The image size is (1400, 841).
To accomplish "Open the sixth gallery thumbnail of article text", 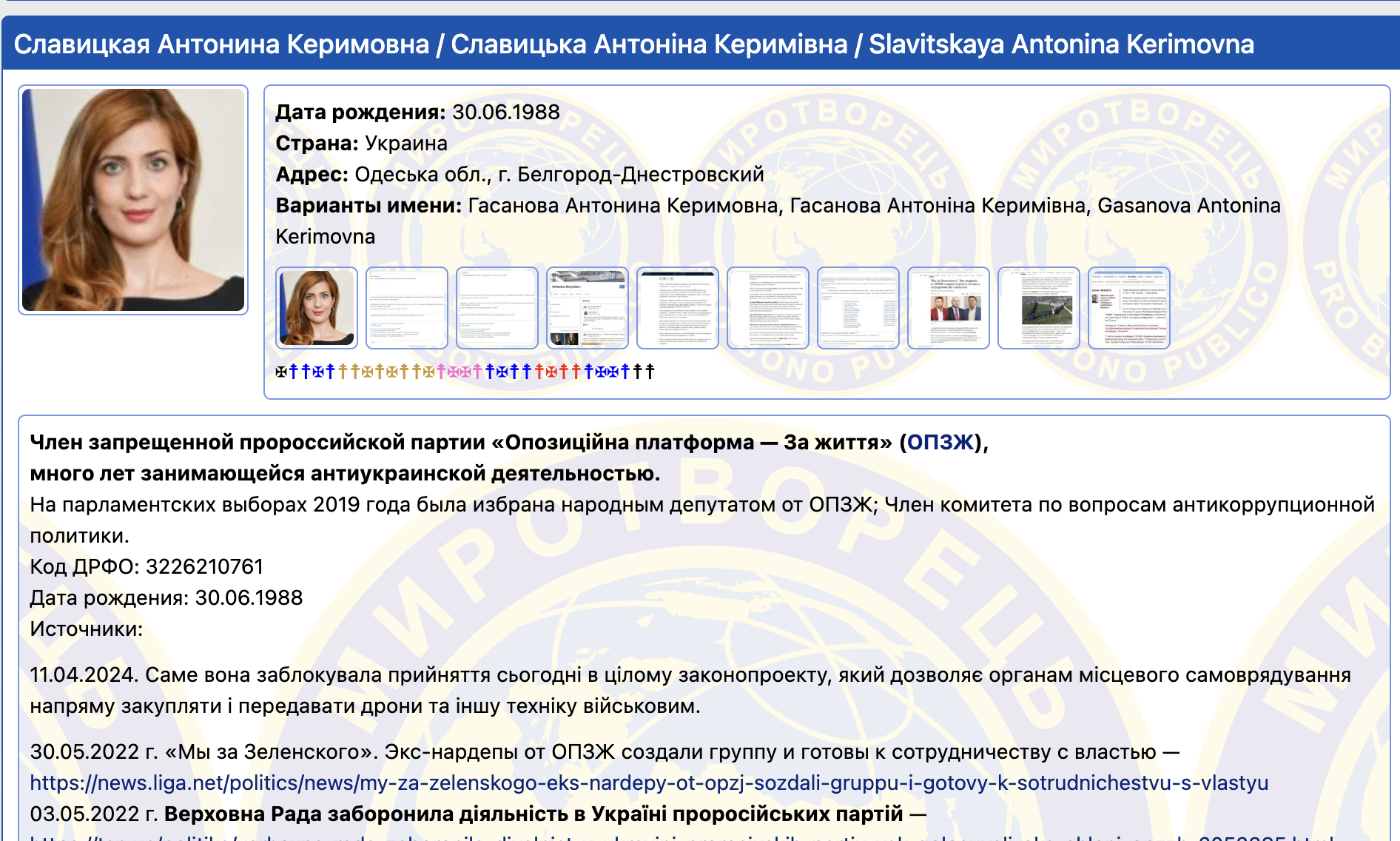I will tap(768, 308).
